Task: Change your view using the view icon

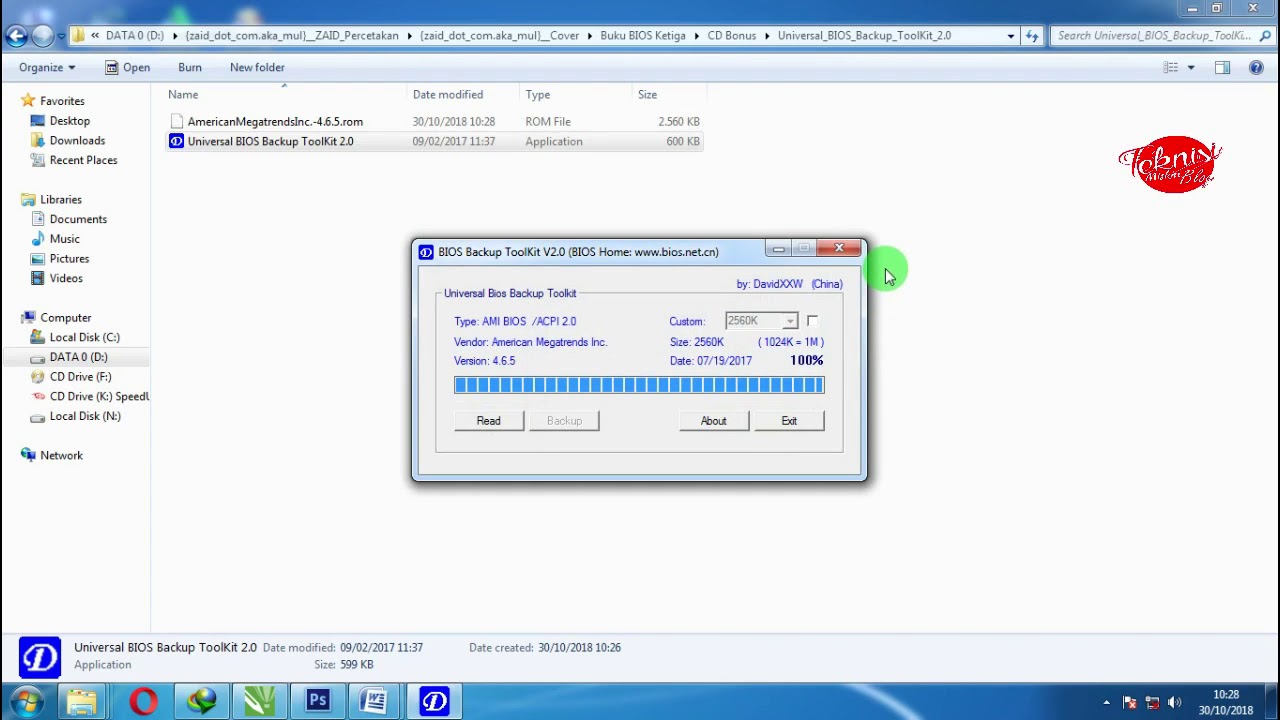Action: coord(1171,67)
